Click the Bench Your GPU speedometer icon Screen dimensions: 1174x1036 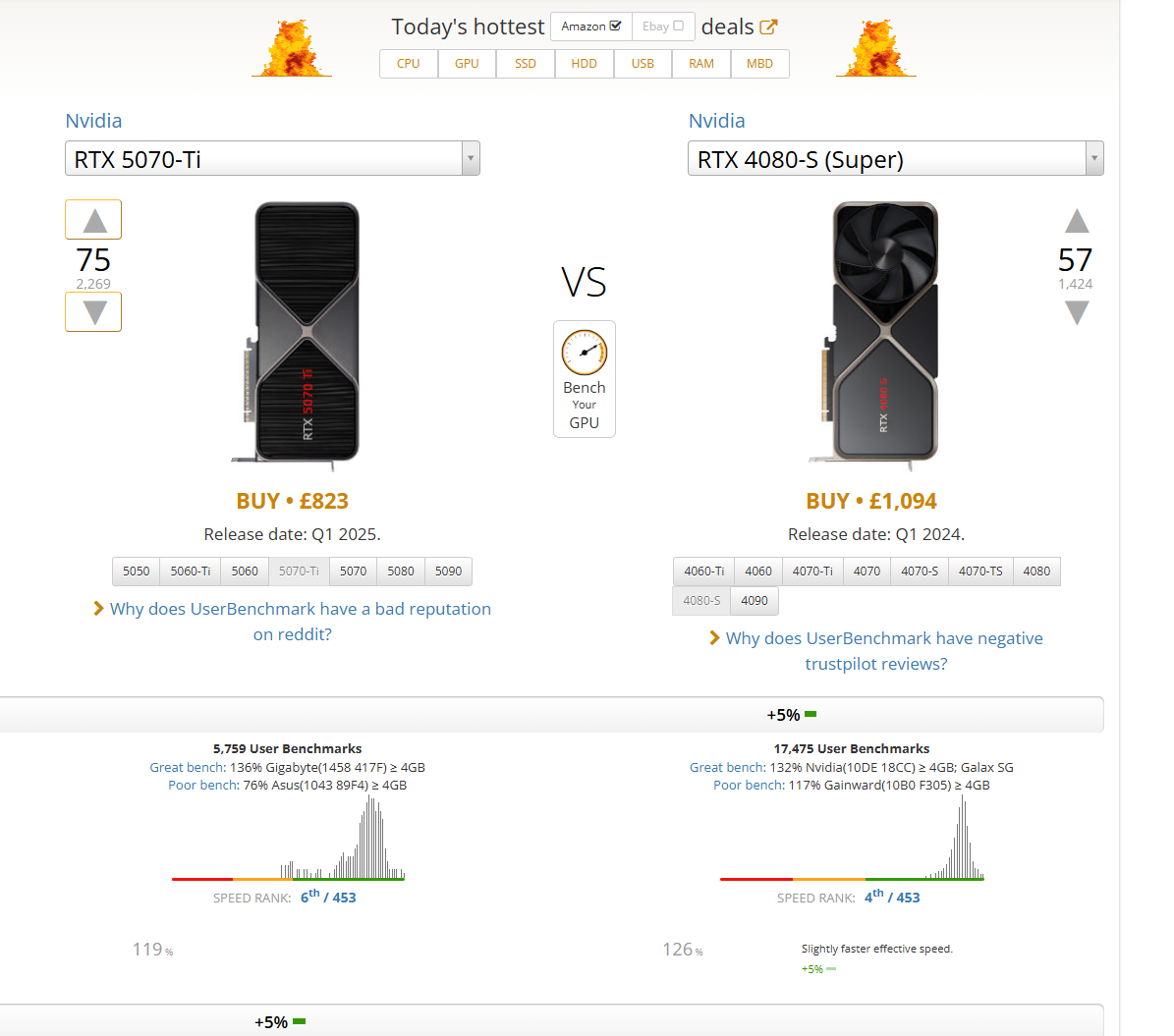[584, 352]
